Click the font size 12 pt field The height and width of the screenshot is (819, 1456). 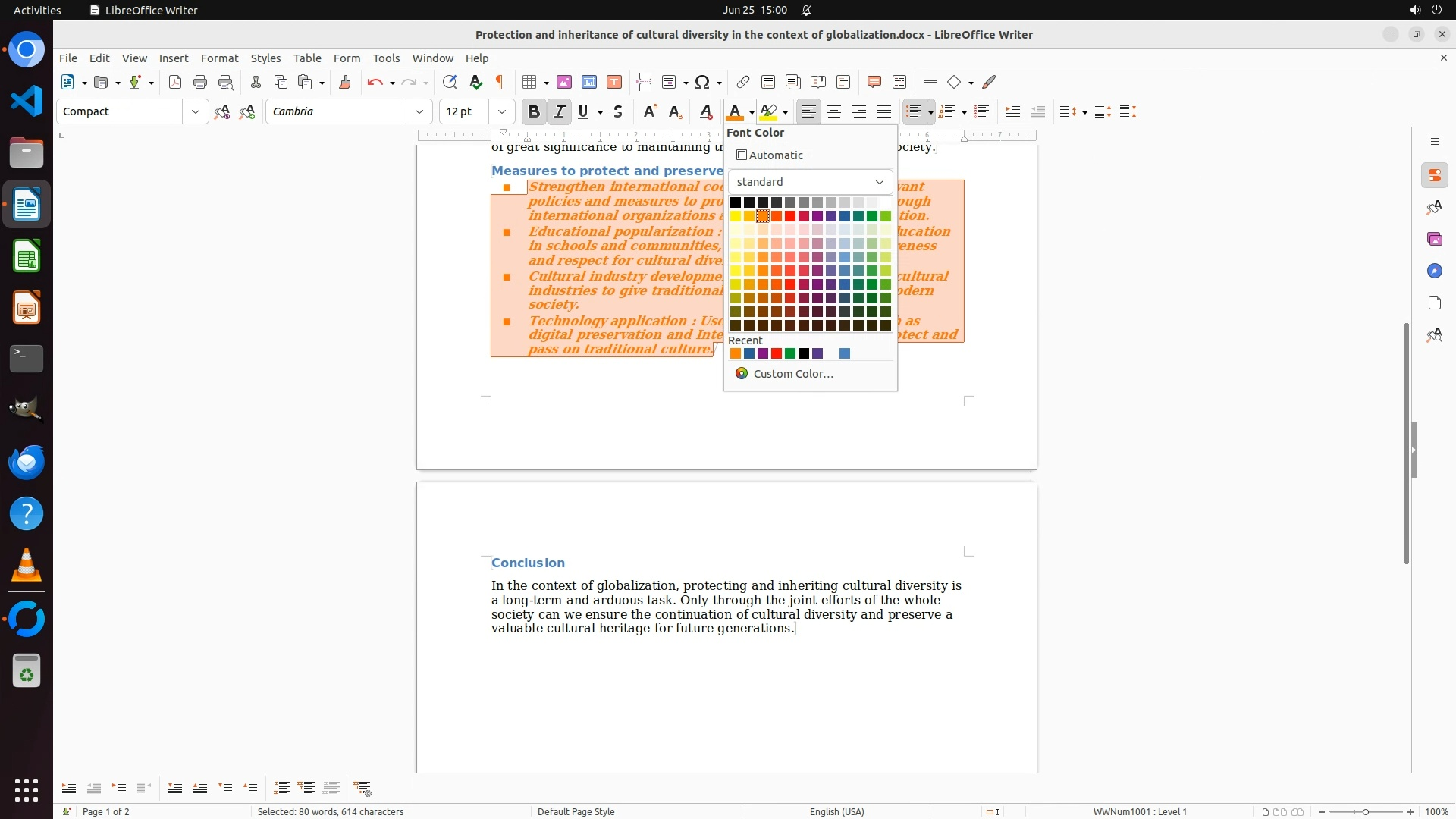464,111
